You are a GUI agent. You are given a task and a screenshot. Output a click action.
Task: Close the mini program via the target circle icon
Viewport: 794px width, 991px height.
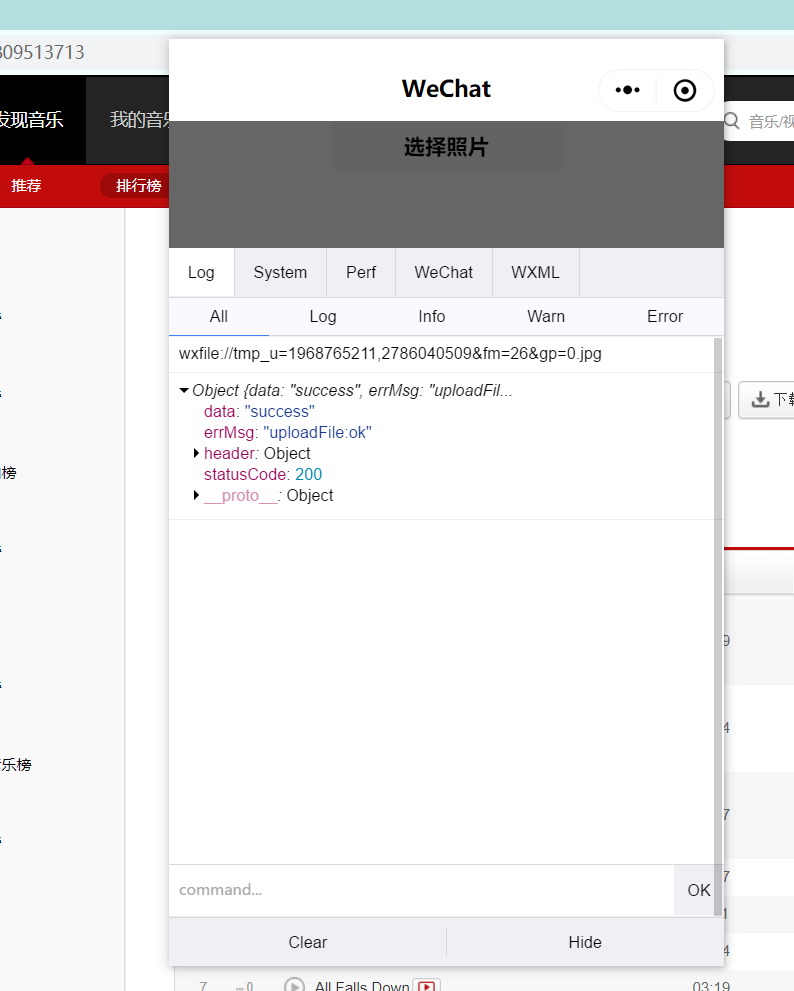pos(685,90)
